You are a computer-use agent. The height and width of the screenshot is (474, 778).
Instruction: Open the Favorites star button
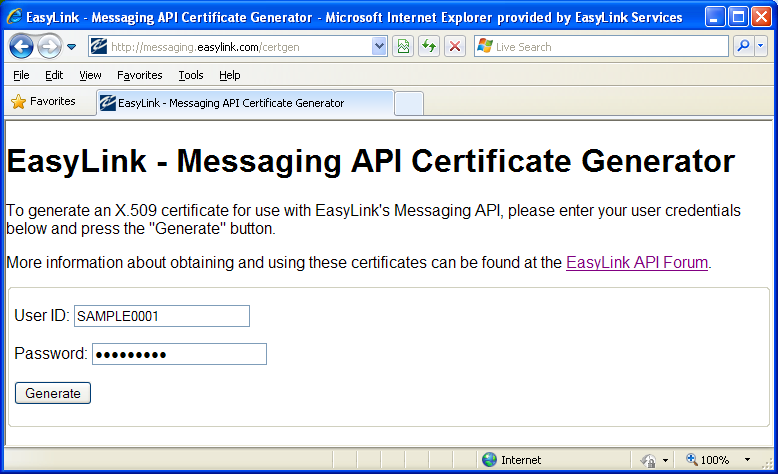[44, 101]
